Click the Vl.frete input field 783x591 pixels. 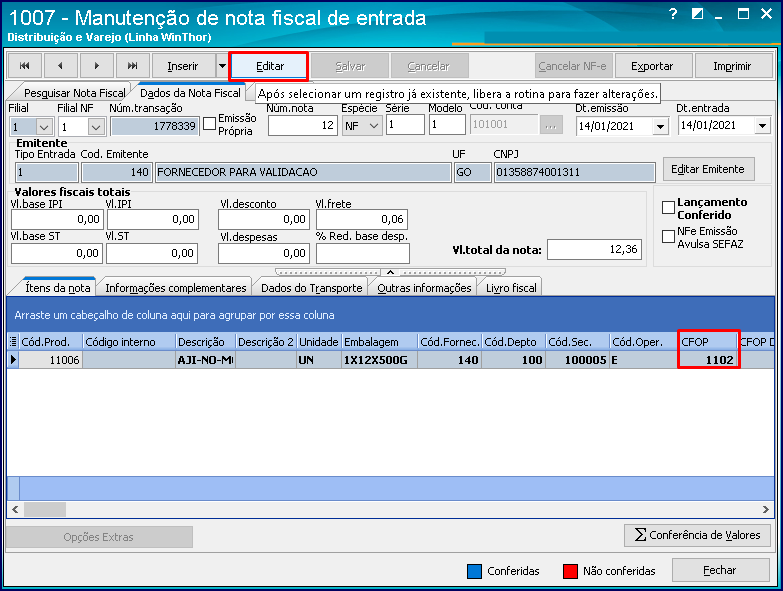tap(362, 219)
